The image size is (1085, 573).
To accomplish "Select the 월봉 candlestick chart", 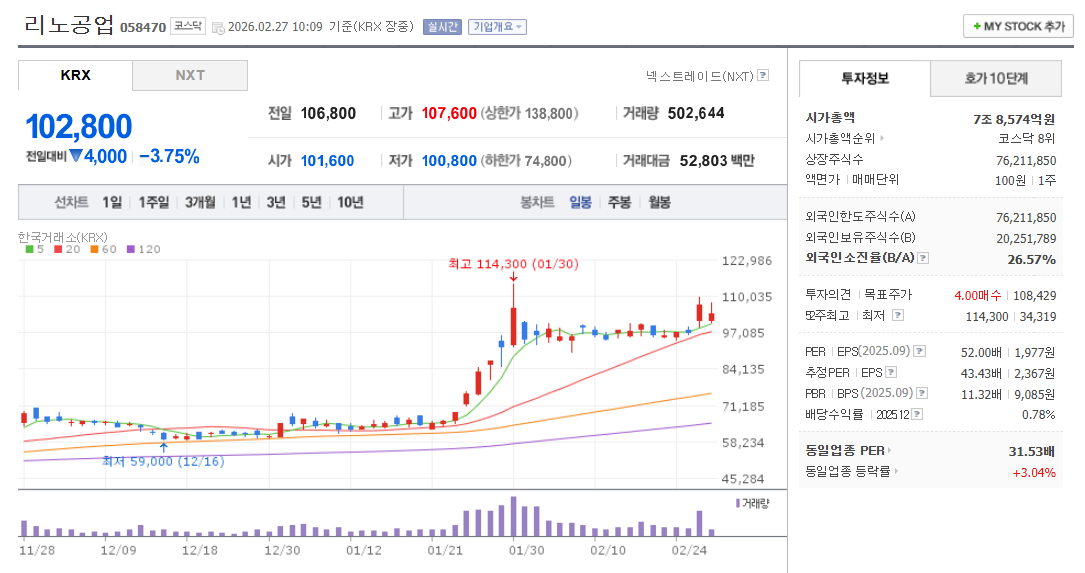I will coord(659,202).
